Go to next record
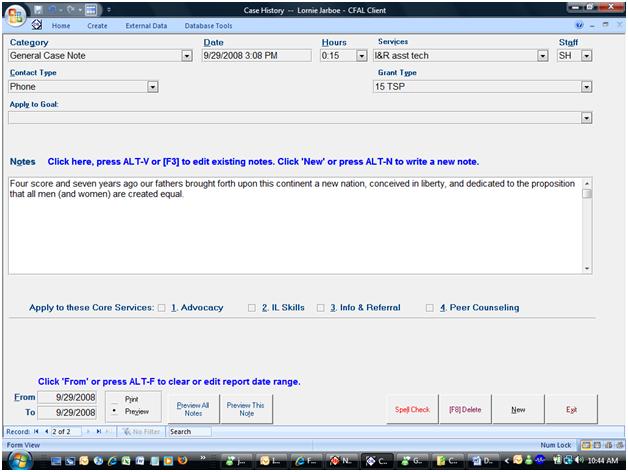Image resolution: width=628 pixels, height=472 pixels. point(88,432)
